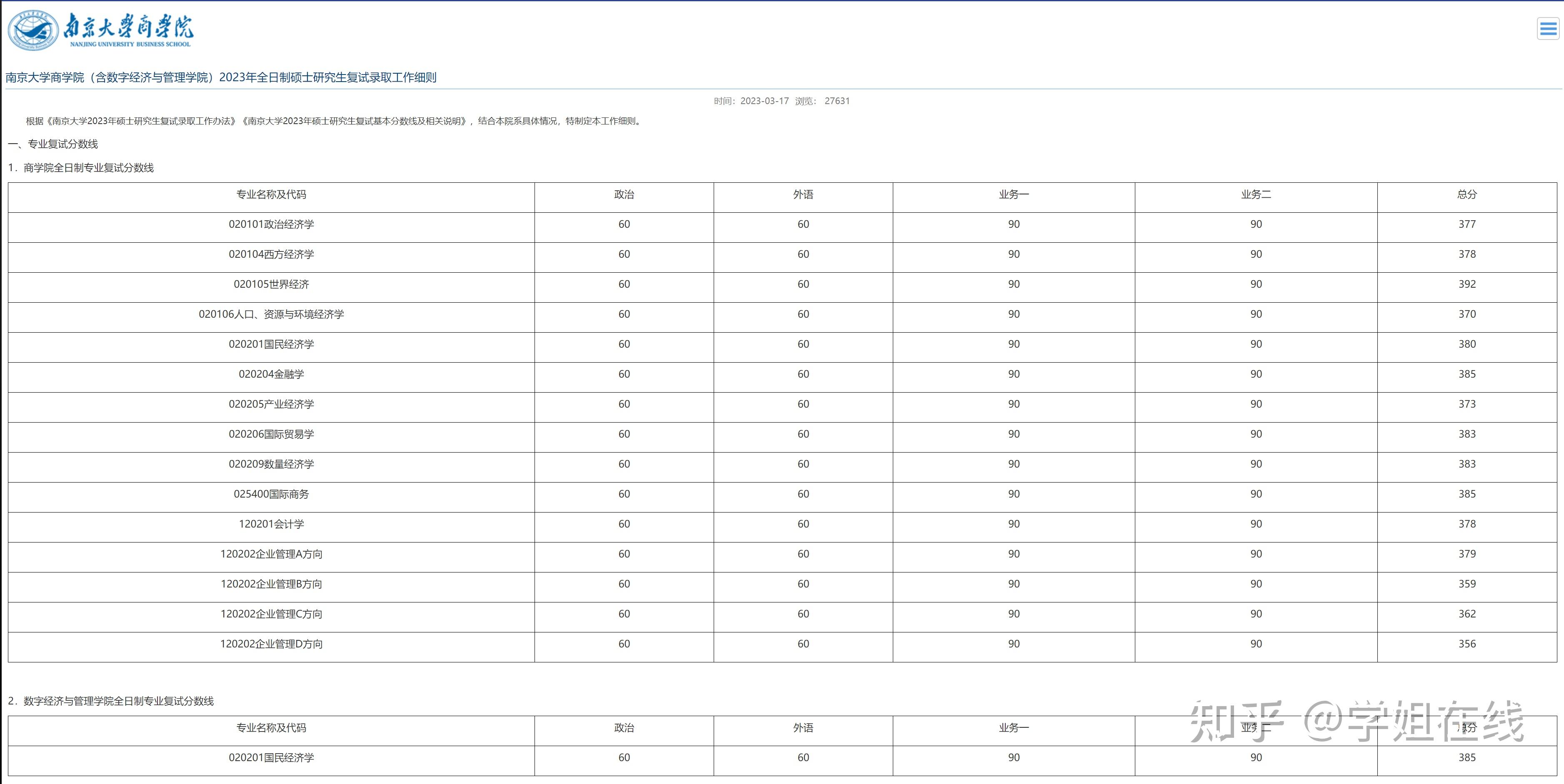
Task: Click the 业务一 header in first table
Action: [x=1013, y=195]
